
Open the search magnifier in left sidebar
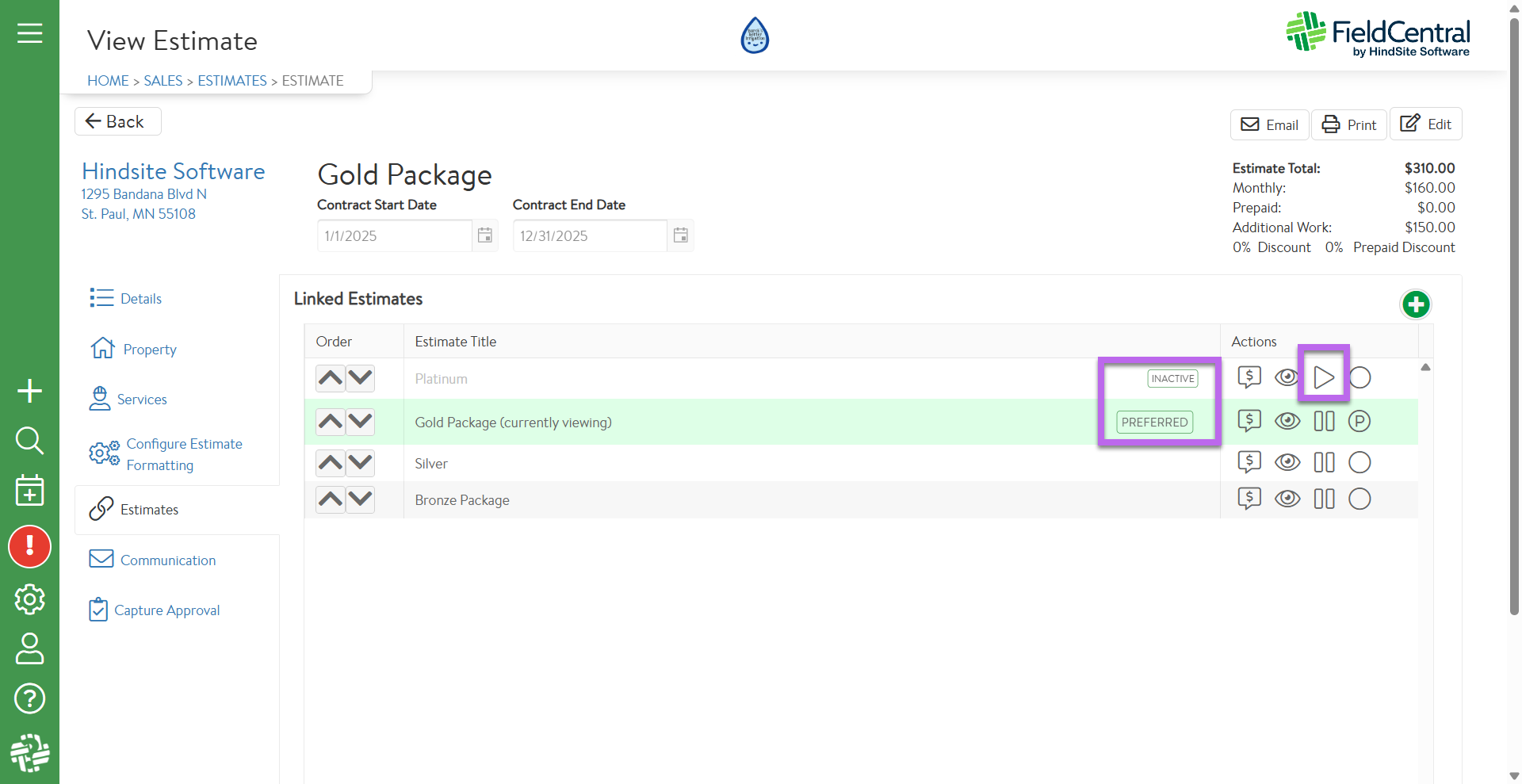coord(29,440)
